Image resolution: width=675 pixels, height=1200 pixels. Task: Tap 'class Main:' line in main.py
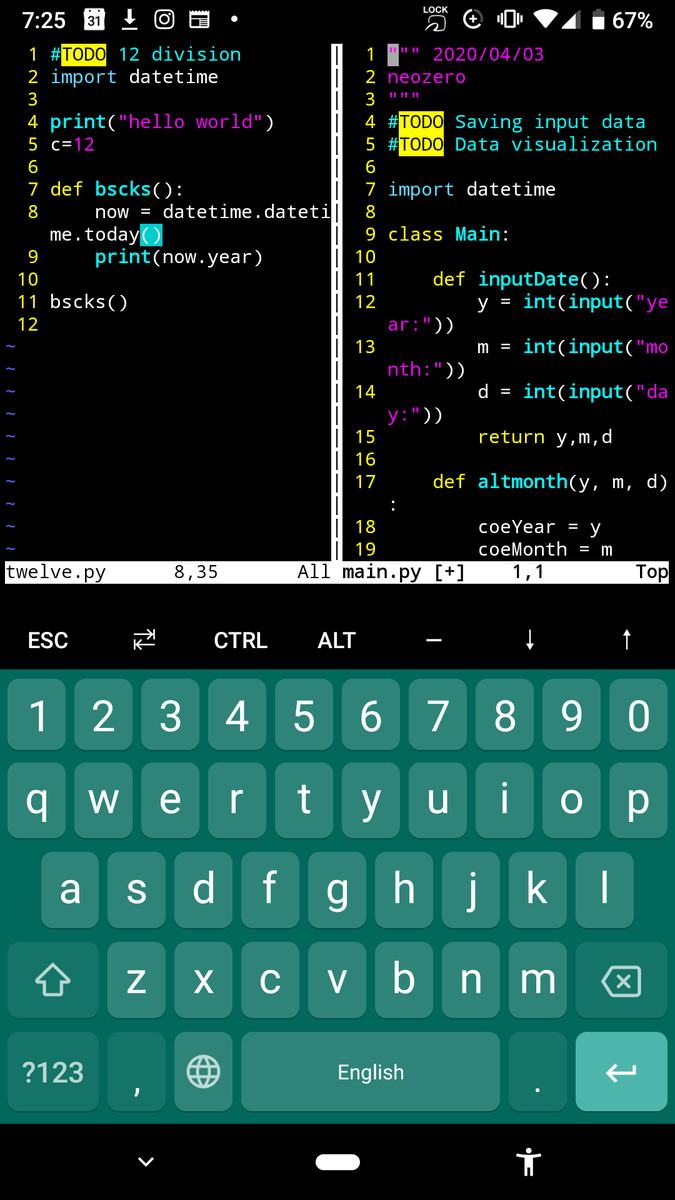(449, 234)
